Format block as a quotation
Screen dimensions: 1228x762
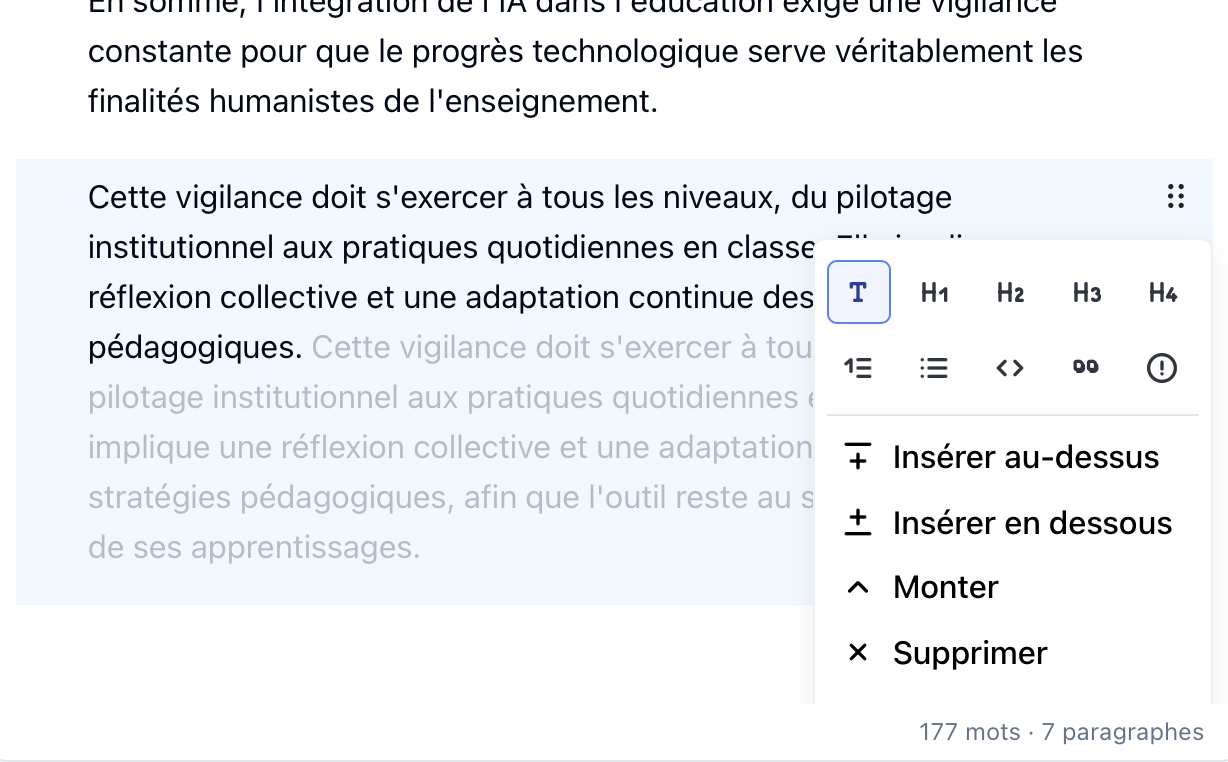coord(1086,368)
